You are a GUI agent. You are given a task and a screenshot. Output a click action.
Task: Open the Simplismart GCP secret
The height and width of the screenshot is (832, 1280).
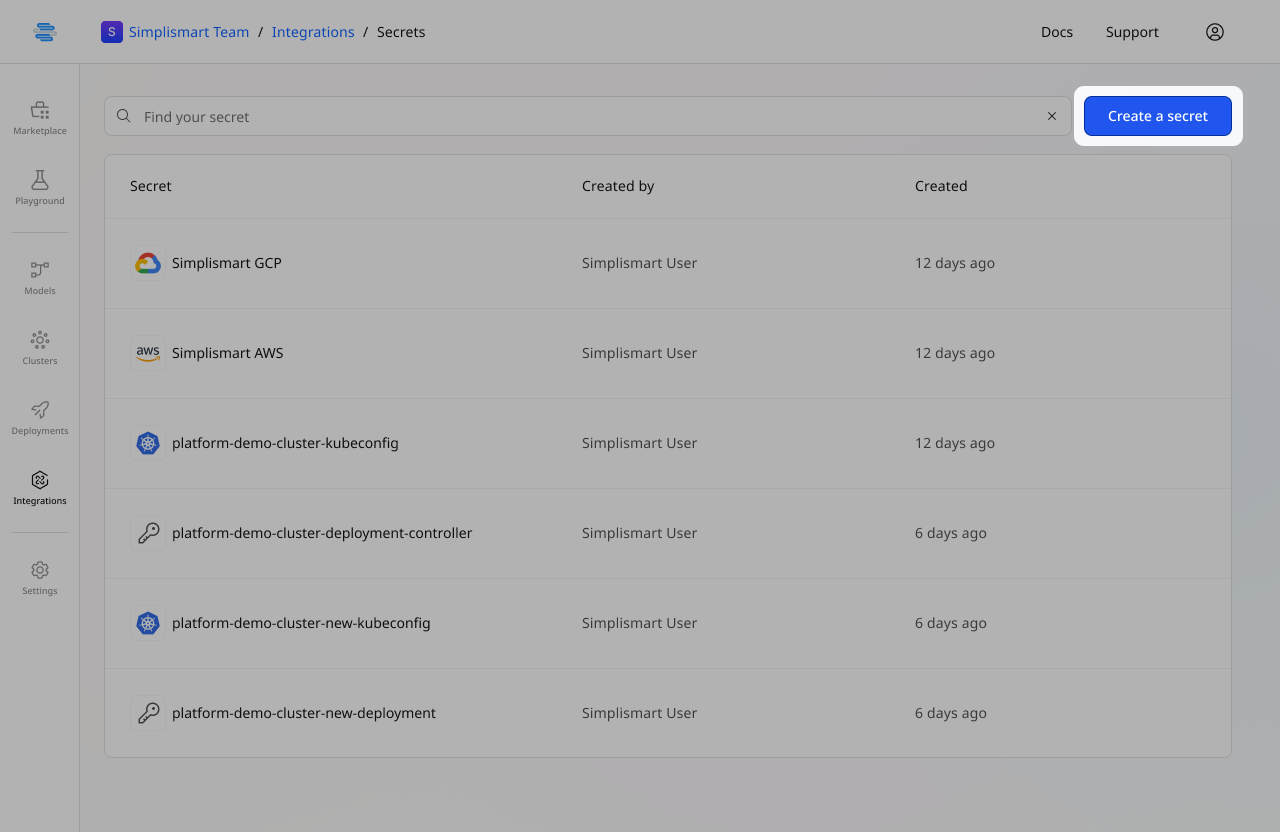coord(227,263)
